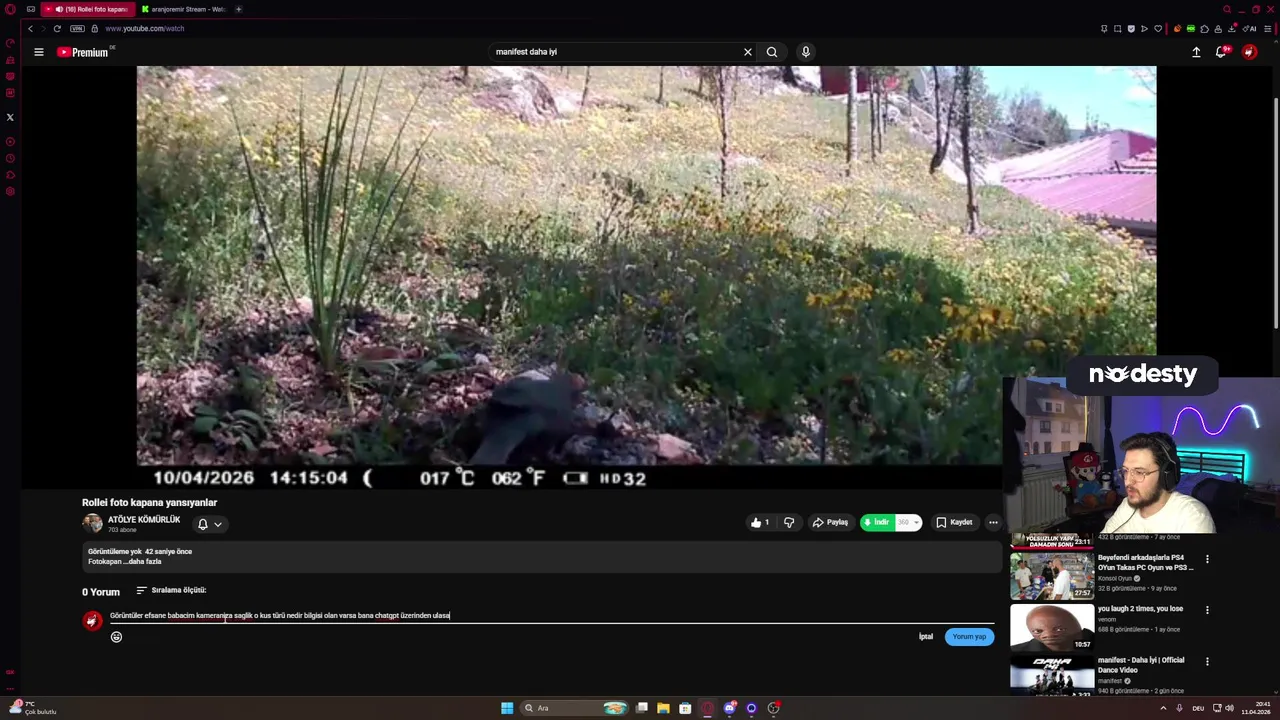Click the Paylaş share button

(x=830, y=522)
